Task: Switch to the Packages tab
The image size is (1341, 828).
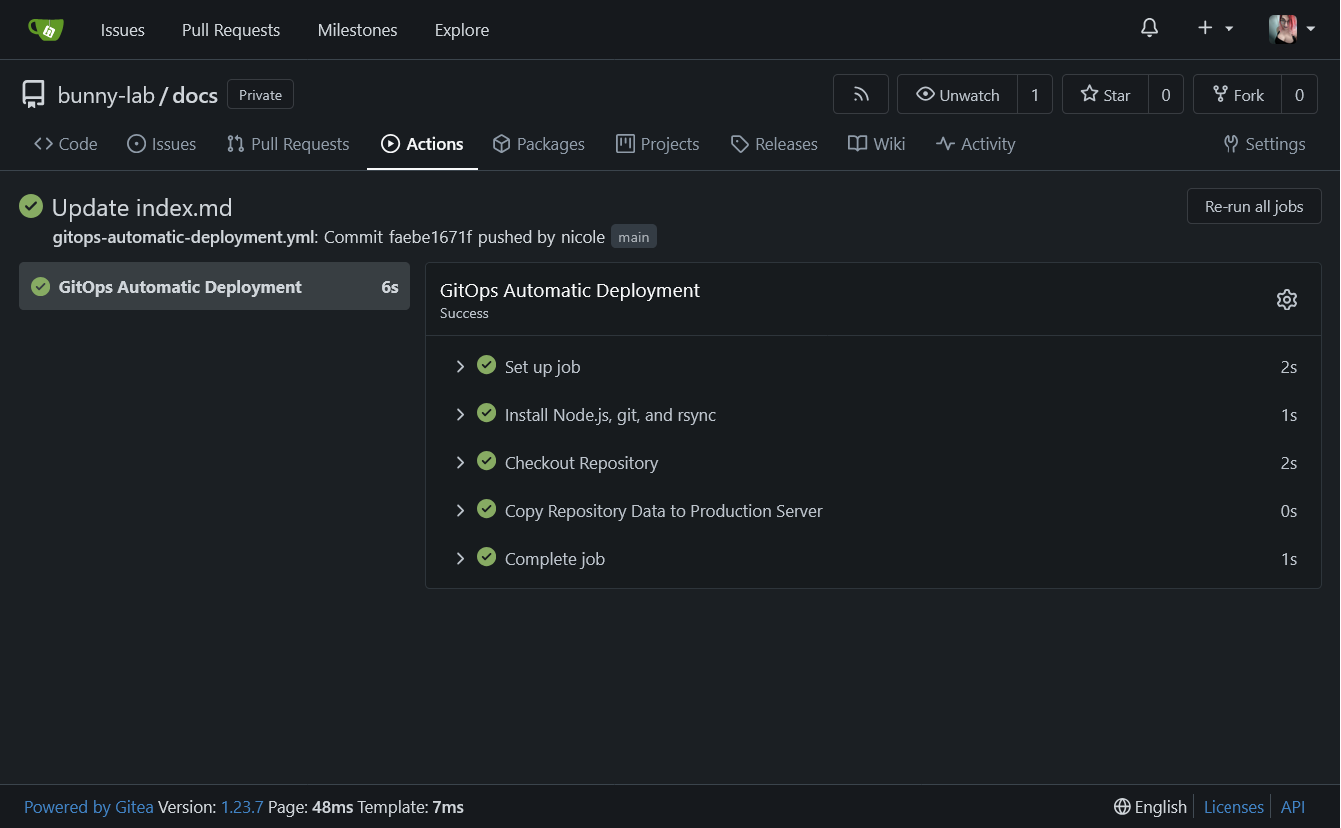Action: coord(538,143)
